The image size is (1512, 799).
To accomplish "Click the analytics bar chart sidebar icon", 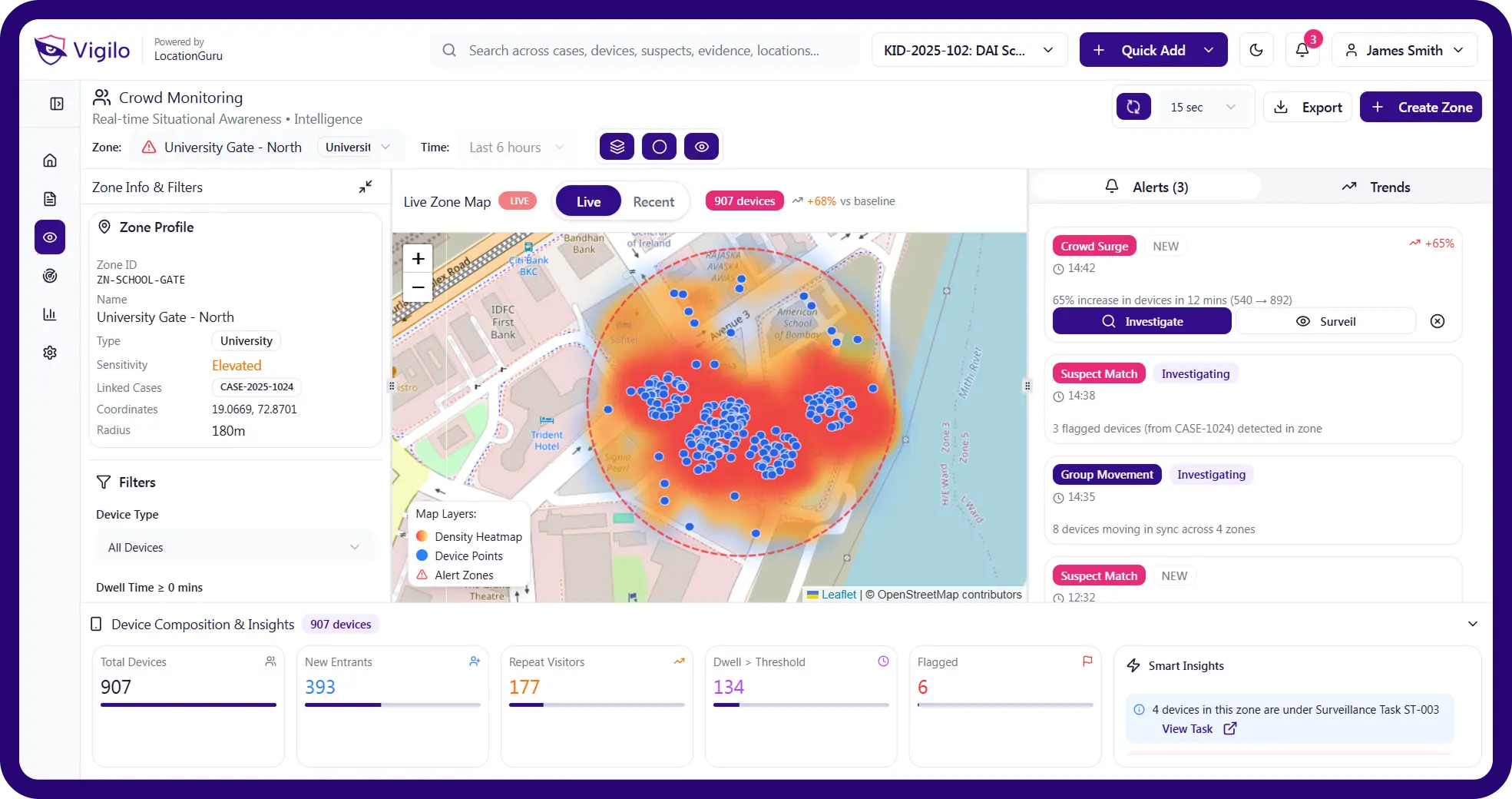I will (50, 314).
